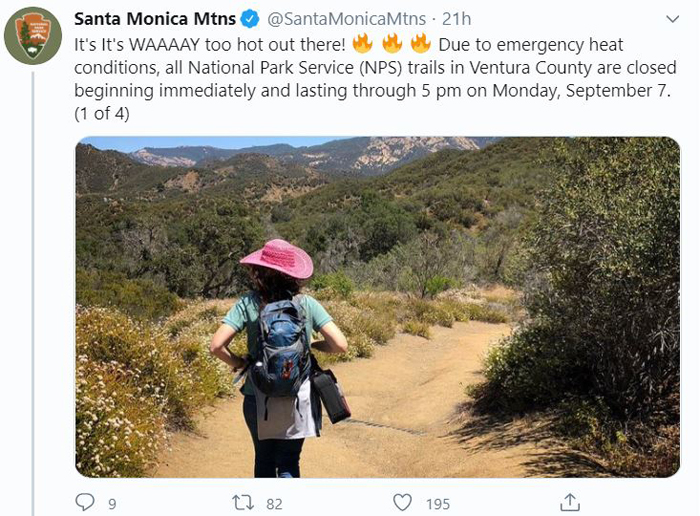Click the middle fire emoji
The height and width of the screenshot is (516, 700).
point(392,43)
